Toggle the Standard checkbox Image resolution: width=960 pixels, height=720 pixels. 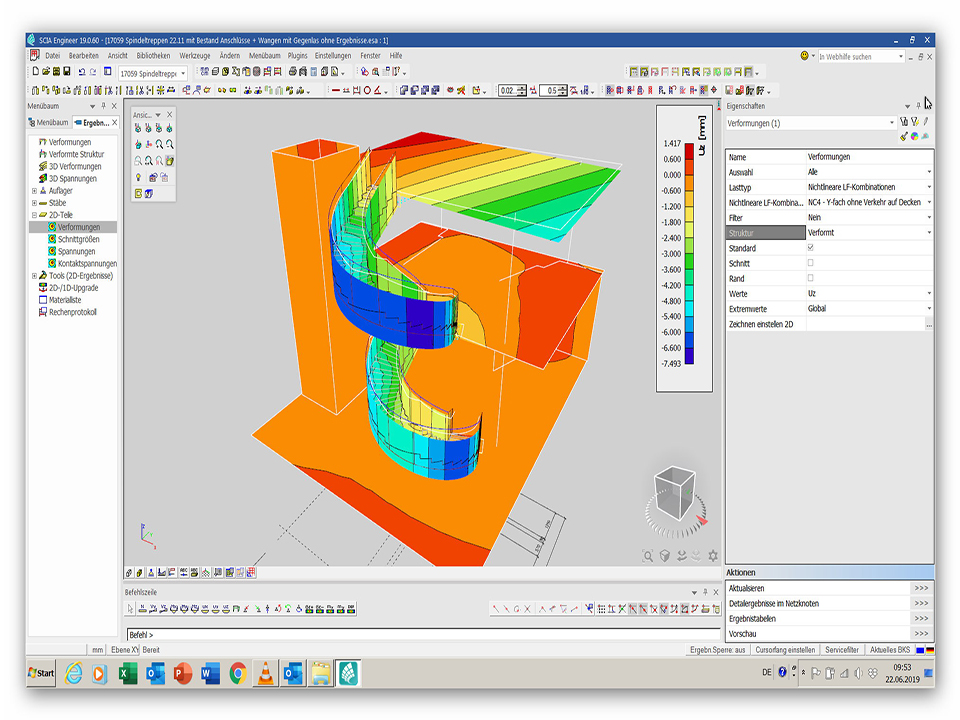click(810, 248)
